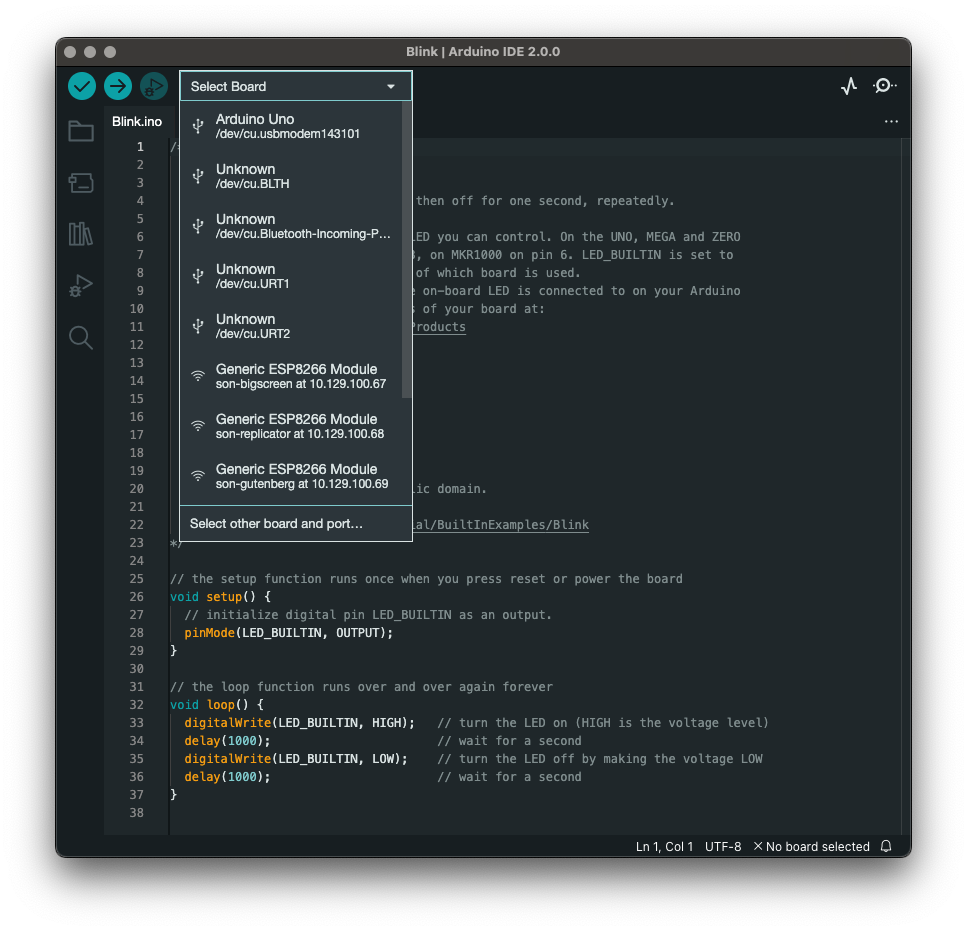Click the void setup() line
Image resolution: width=967 pixels, height=931 pixels.
(x=221, y=597)
